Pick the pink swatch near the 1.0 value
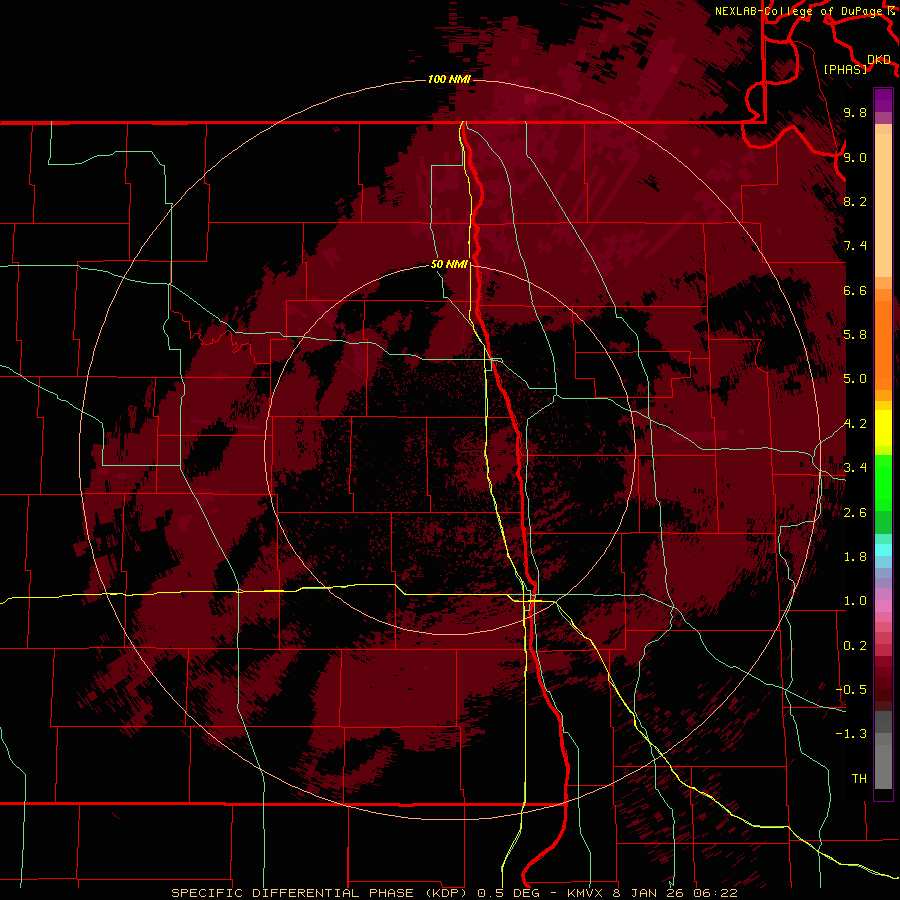The height and width of the screenshot is (900, 900). (x=883, y=606)
